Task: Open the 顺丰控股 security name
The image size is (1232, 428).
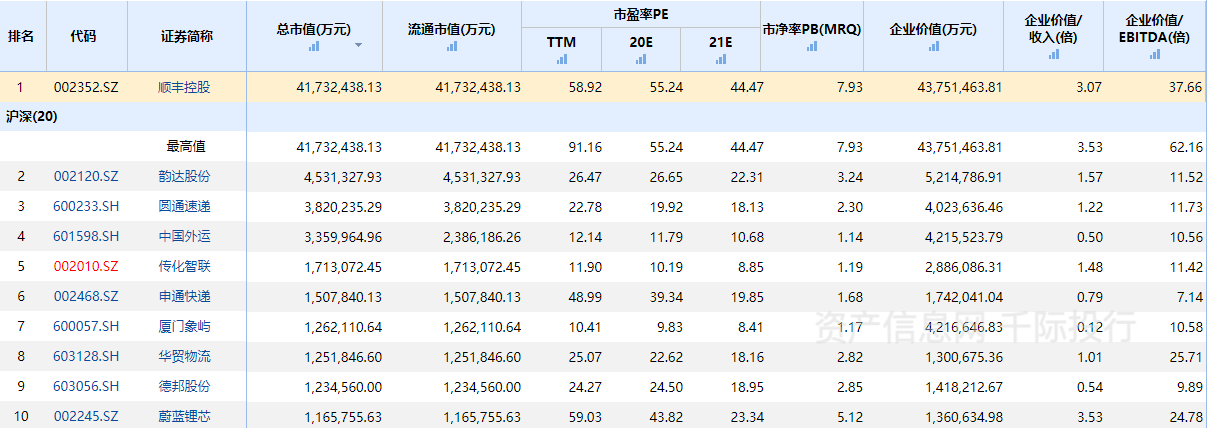Action: pyautogui.click(x=185, y=87)
